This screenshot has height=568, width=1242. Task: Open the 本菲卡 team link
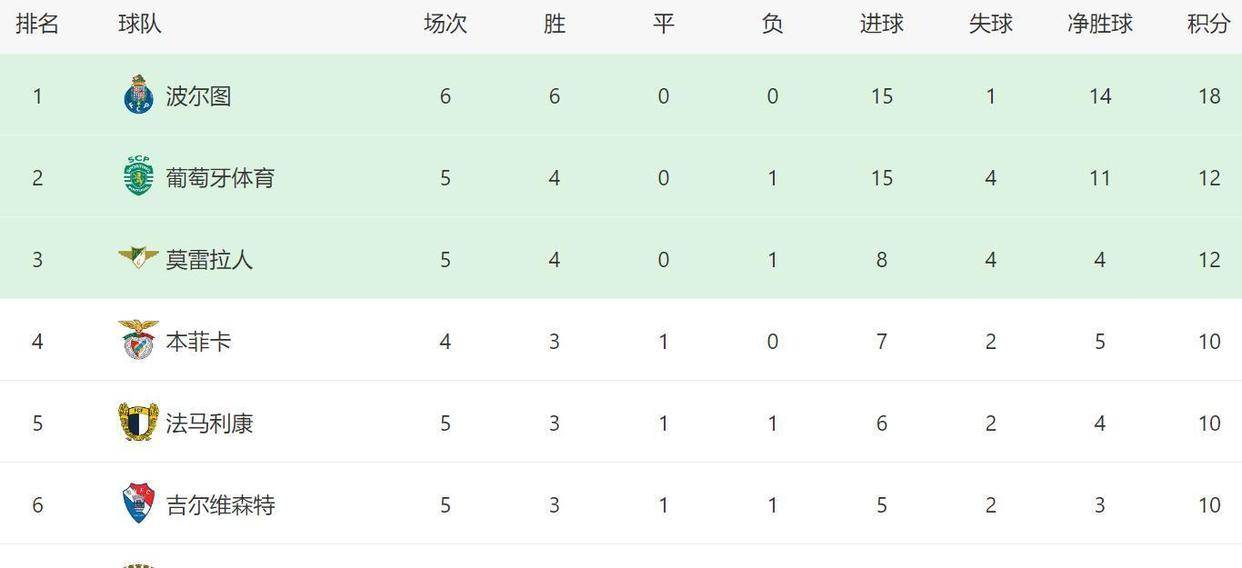199,342
